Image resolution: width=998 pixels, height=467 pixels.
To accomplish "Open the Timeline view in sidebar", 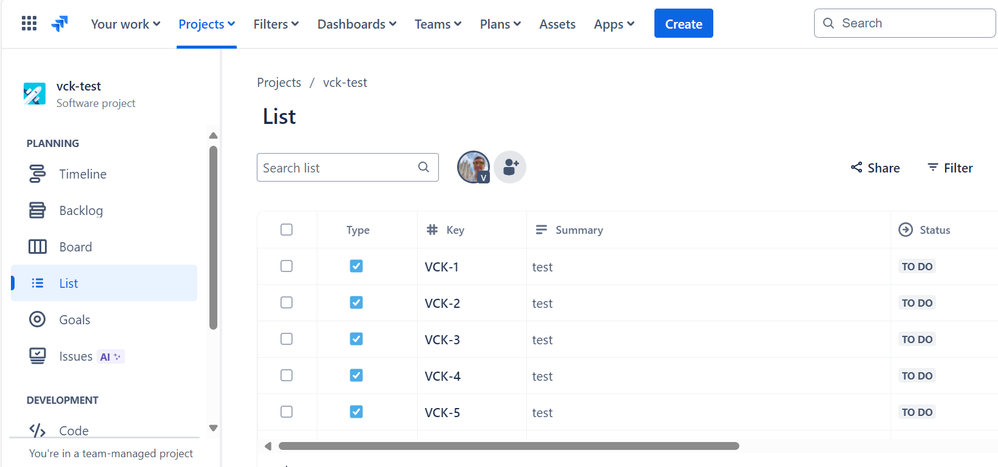I will tap(82, 174).
